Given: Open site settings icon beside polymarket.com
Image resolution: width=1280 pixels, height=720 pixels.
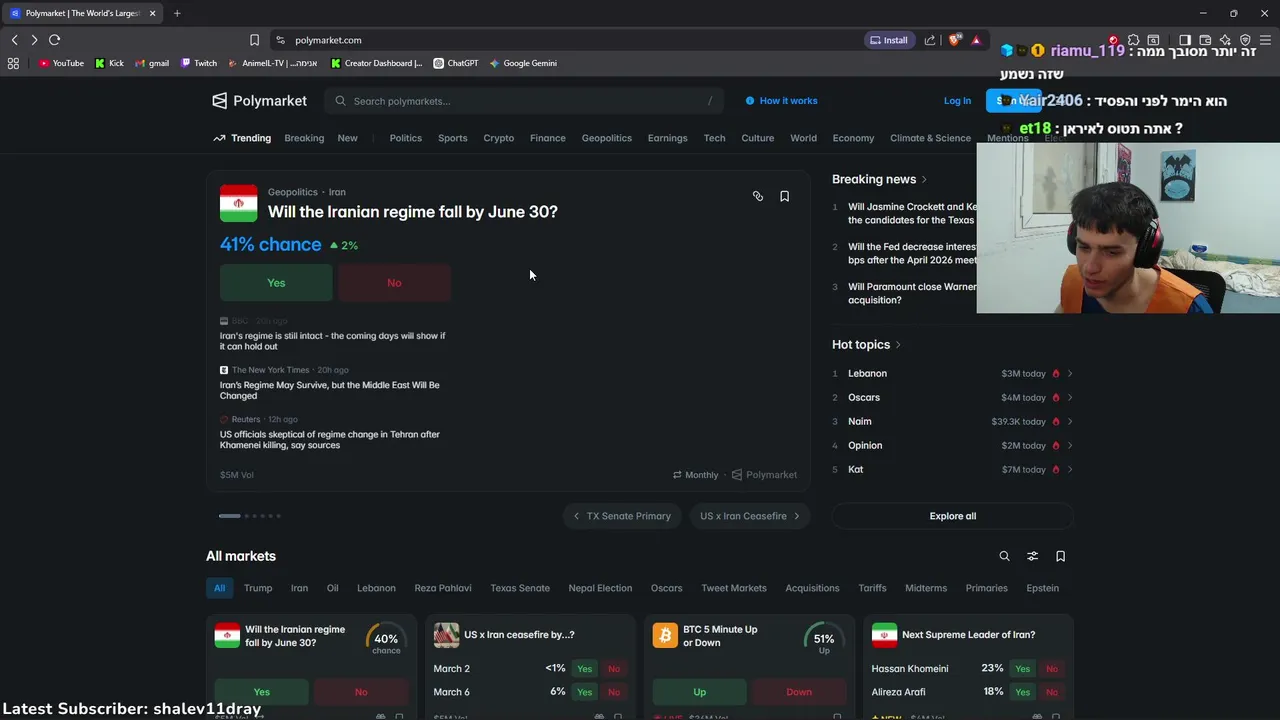Looking at the screenshot, I should [x=280, y=40].
